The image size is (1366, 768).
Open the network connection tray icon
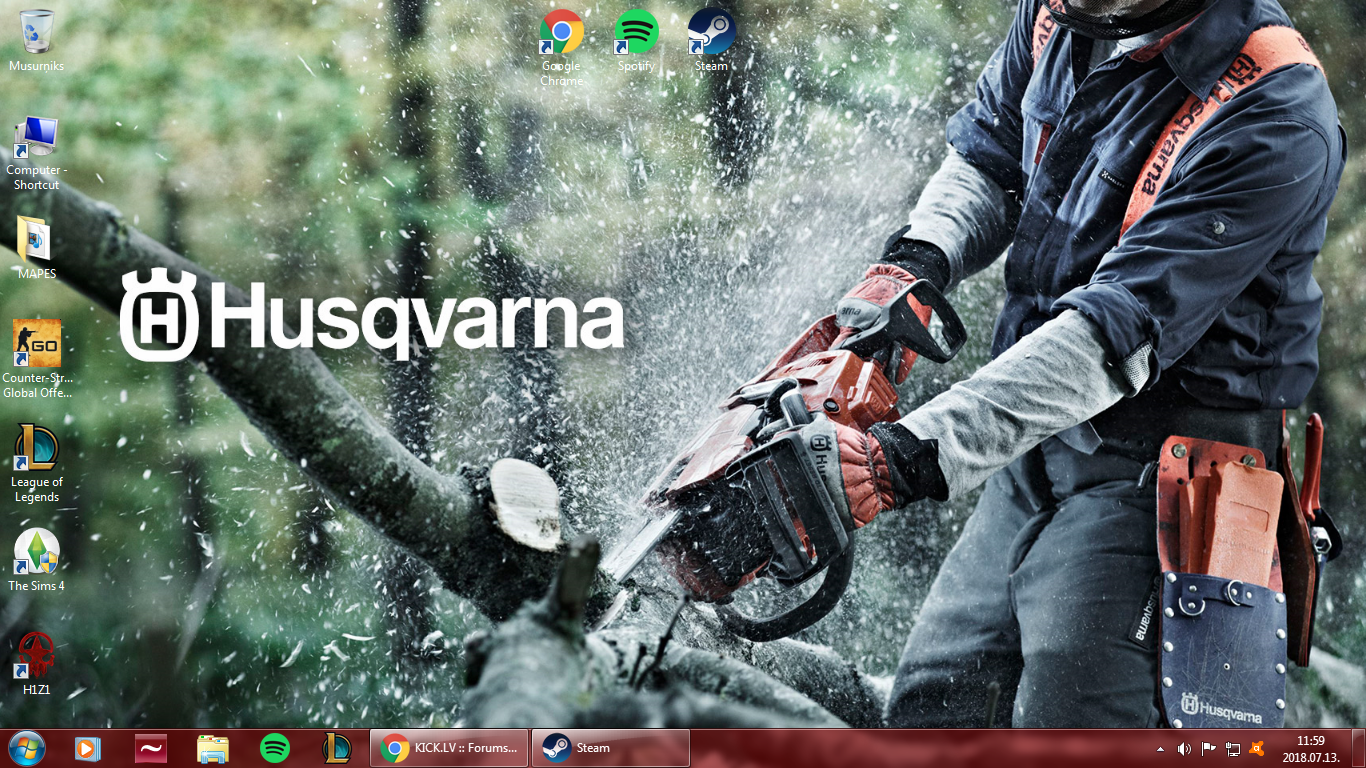pos(1233,748)
